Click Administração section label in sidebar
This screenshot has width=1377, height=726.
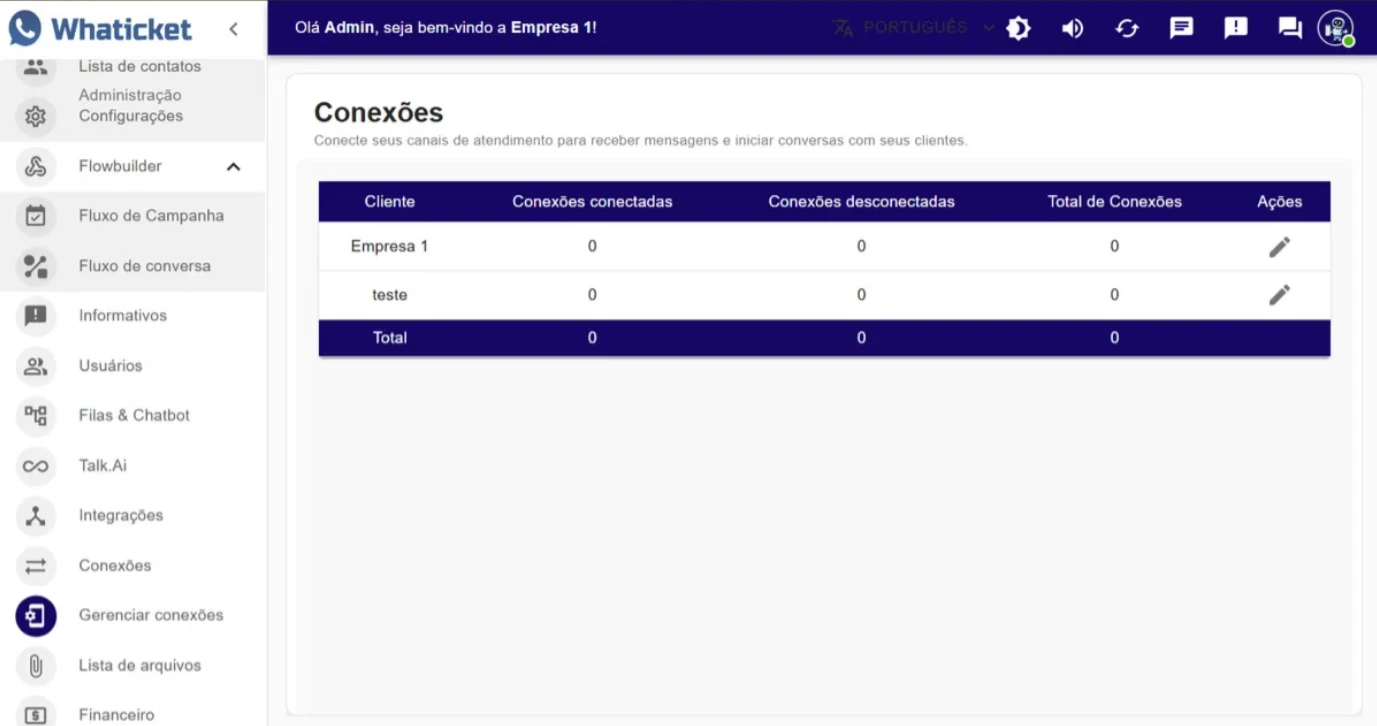click(x=130, y=95)
